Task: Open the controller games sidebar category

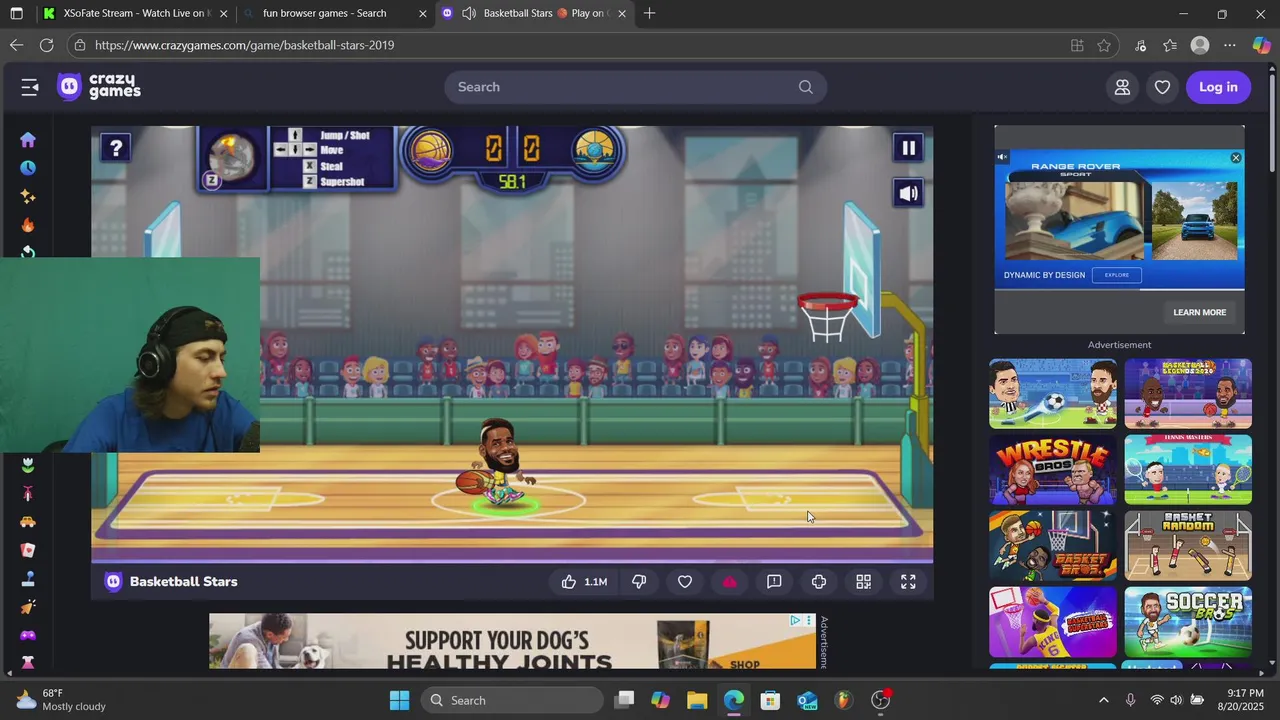Action: pos(28,635)
